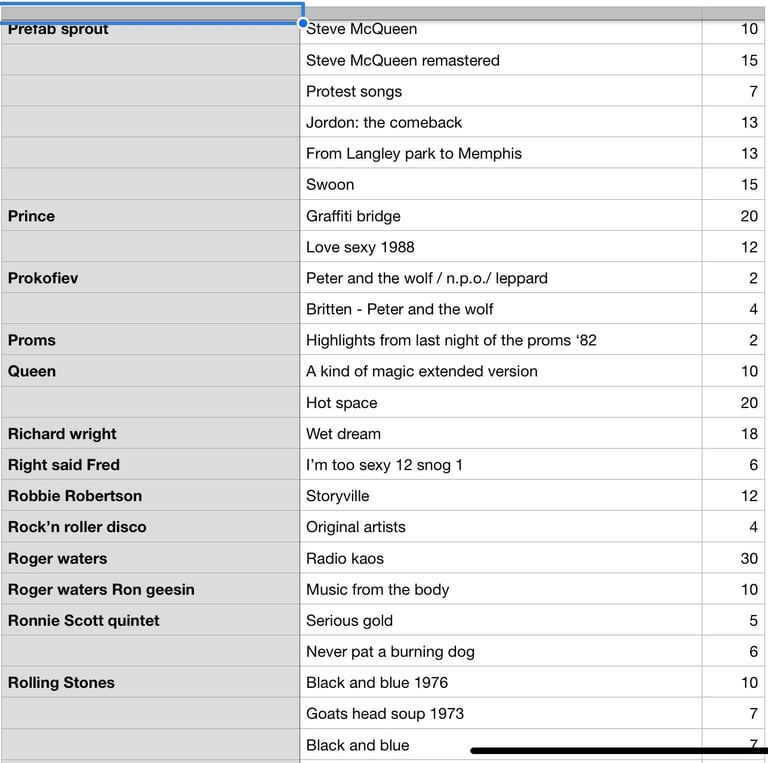The image size is (768, 763).
Task: Select the Prokofiev artist cell
Action: tap(150, 278)
